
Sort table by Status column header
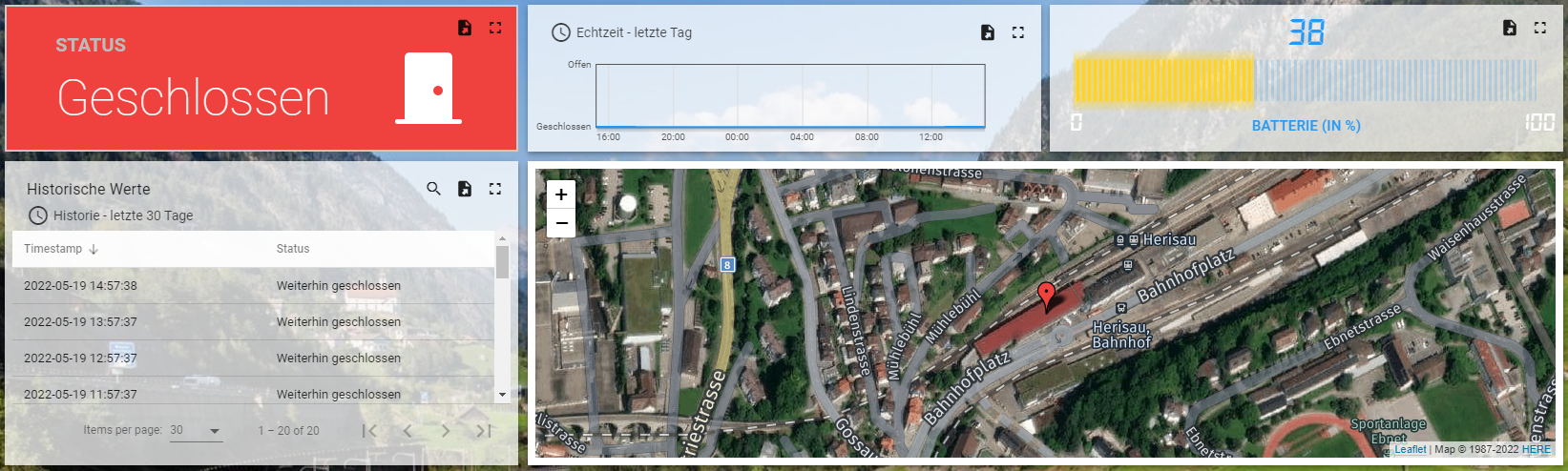point(293,249)
